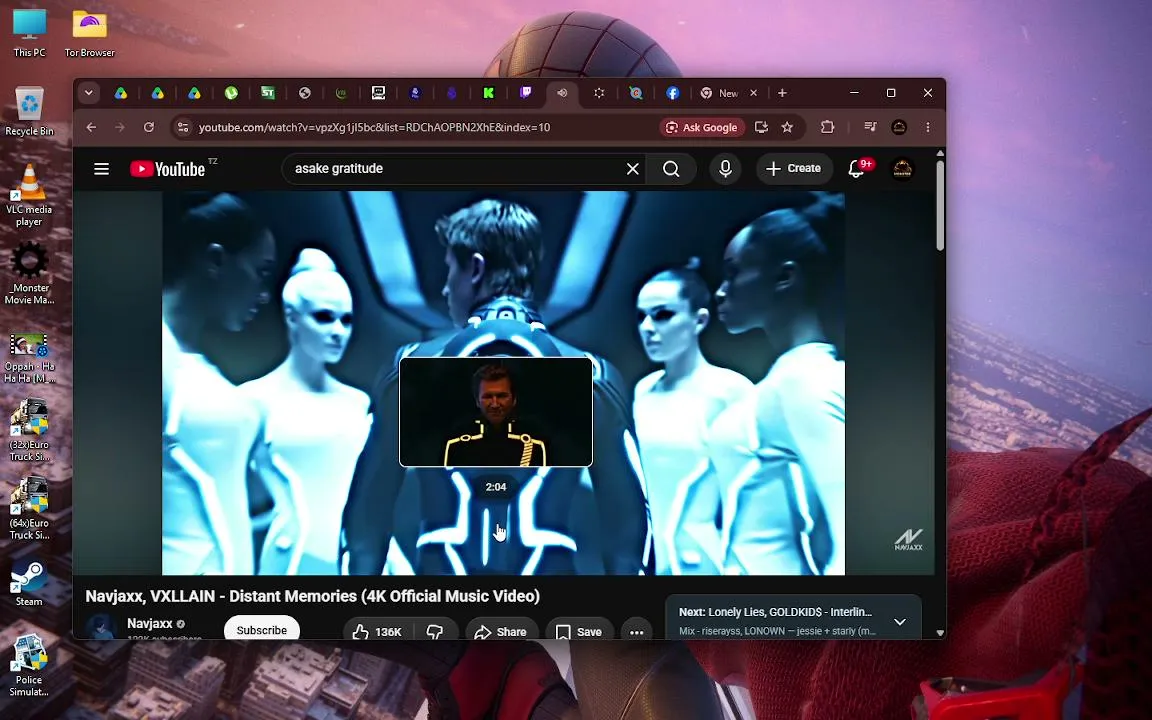Open the three-dot more actions menu
Screen dimensions: 1152x720
point(636,631)
